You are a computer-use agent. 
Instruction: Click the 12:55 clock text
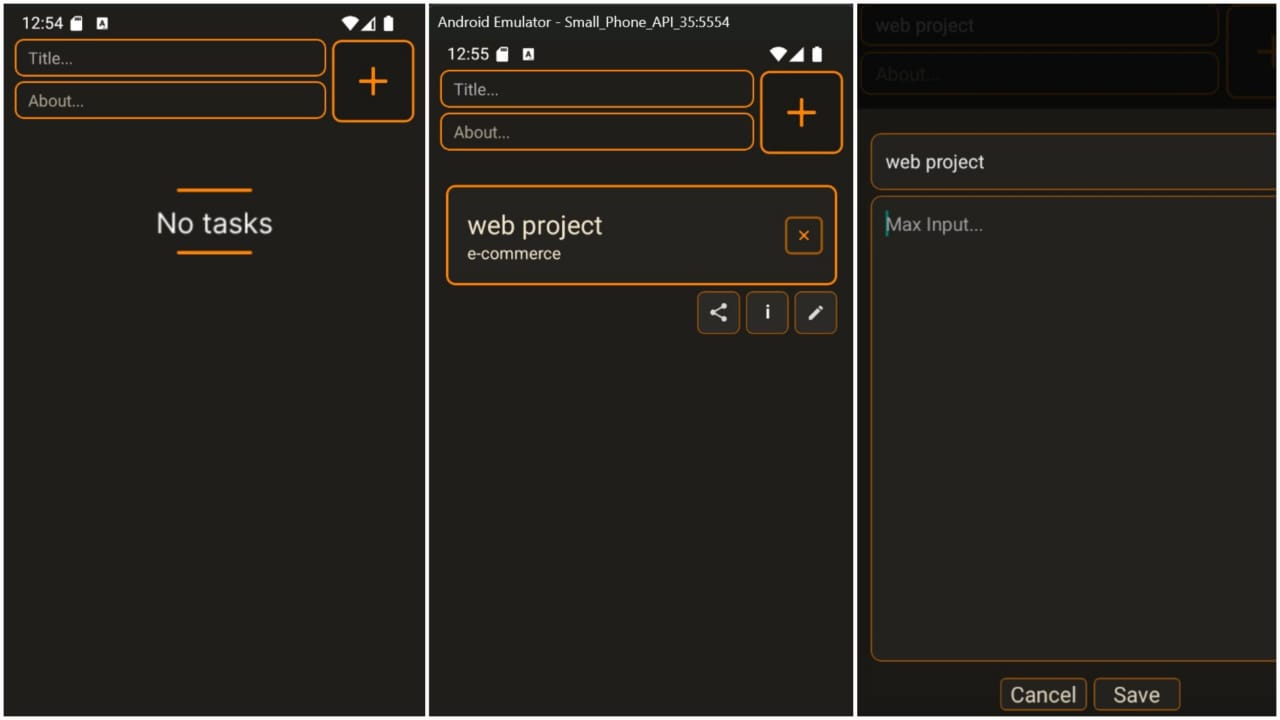(x=468, y=54)
